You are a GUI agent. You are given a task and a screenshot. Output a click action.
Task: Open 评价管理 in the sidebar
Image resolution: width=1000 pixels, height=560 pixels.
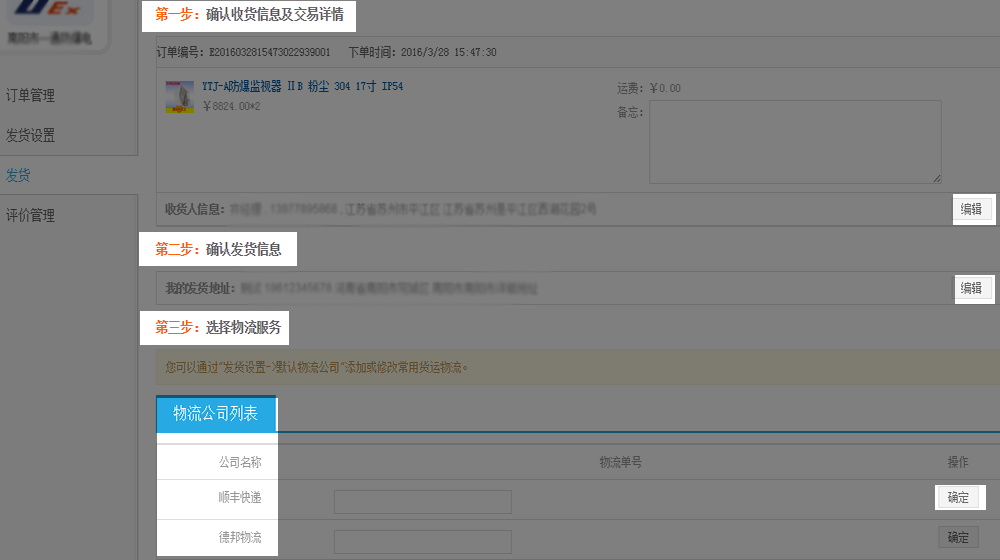coord(30,215)
